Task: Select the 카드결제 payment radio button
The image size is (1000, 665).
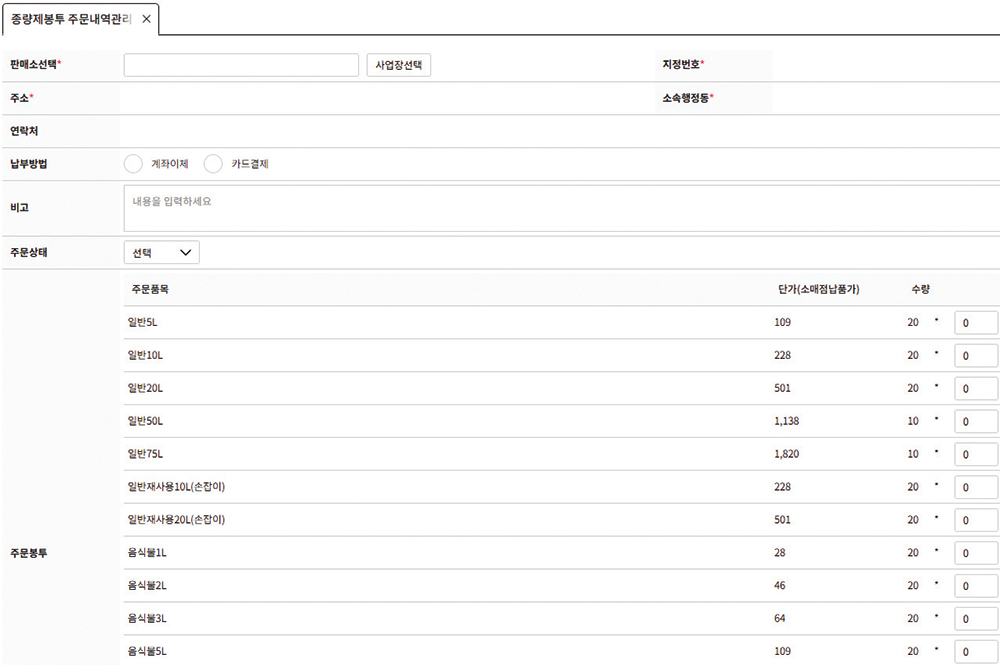Action: (213, 164)
